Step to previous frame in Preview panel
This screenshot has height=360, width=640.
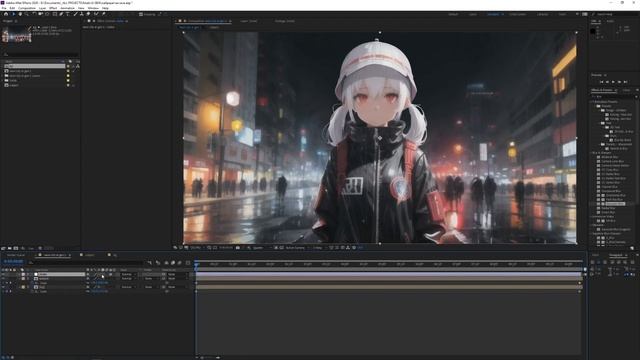(607, 82)
